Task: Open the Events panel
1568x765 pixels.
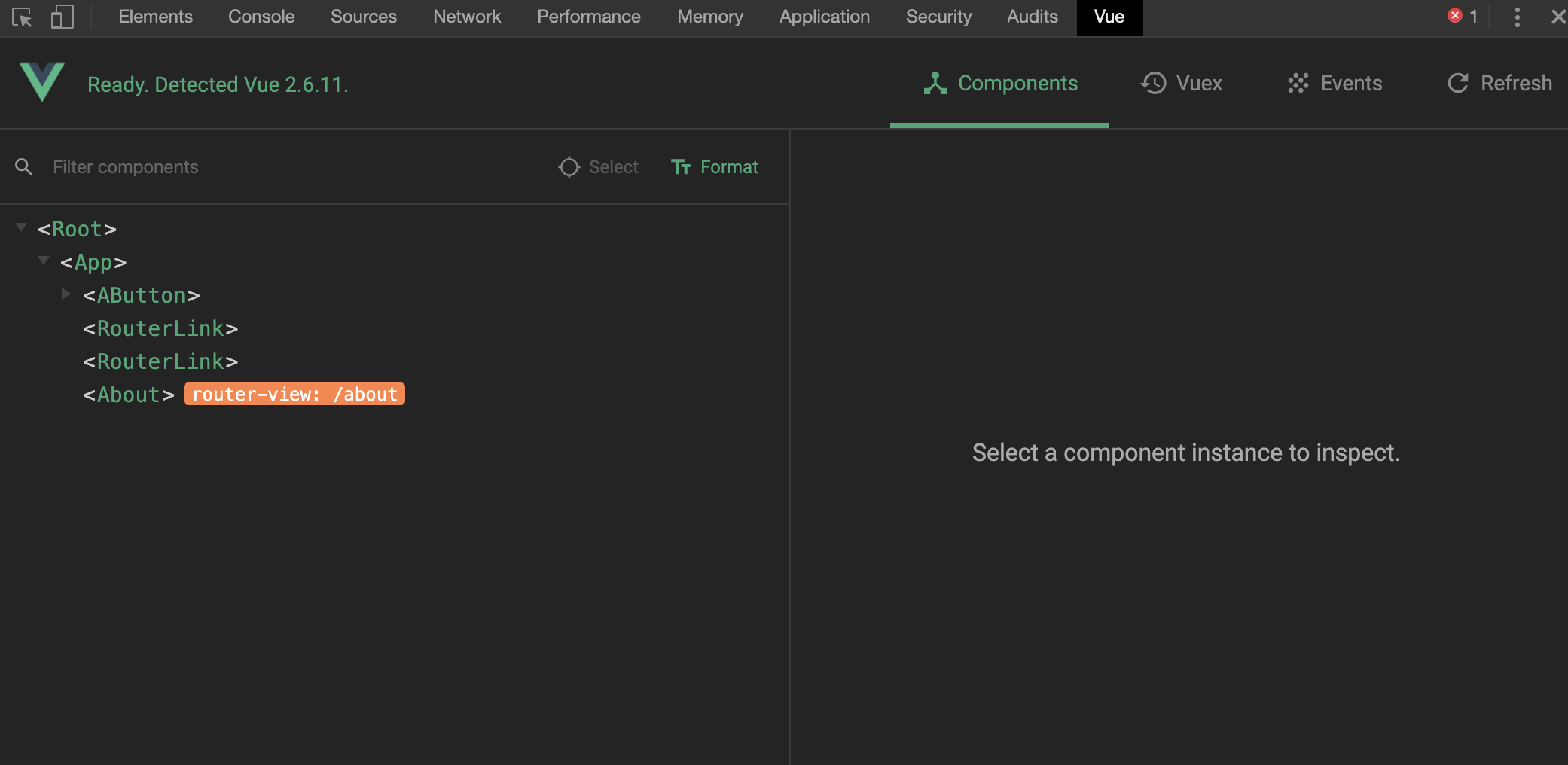Action: click(x=1335, y=83)
